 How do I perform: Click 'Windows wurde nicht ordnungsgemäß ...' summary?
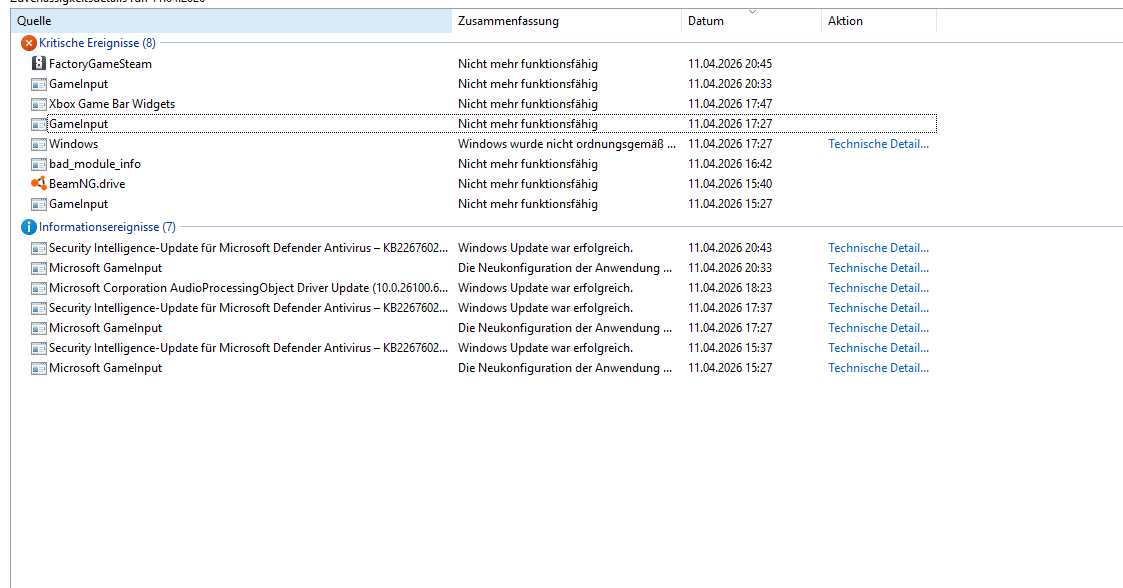coord(567,144)
